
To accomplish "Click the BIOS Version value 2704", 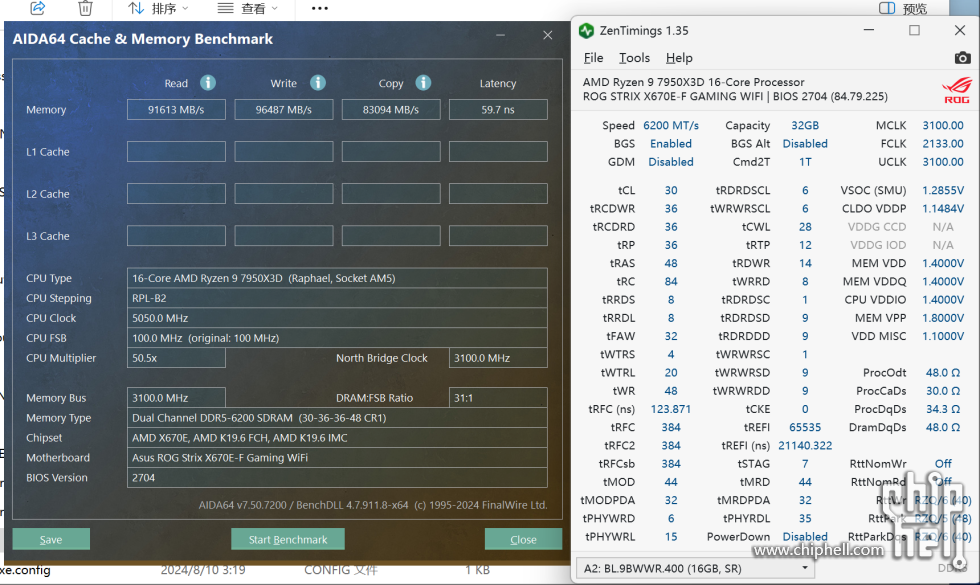I will 338,478.
